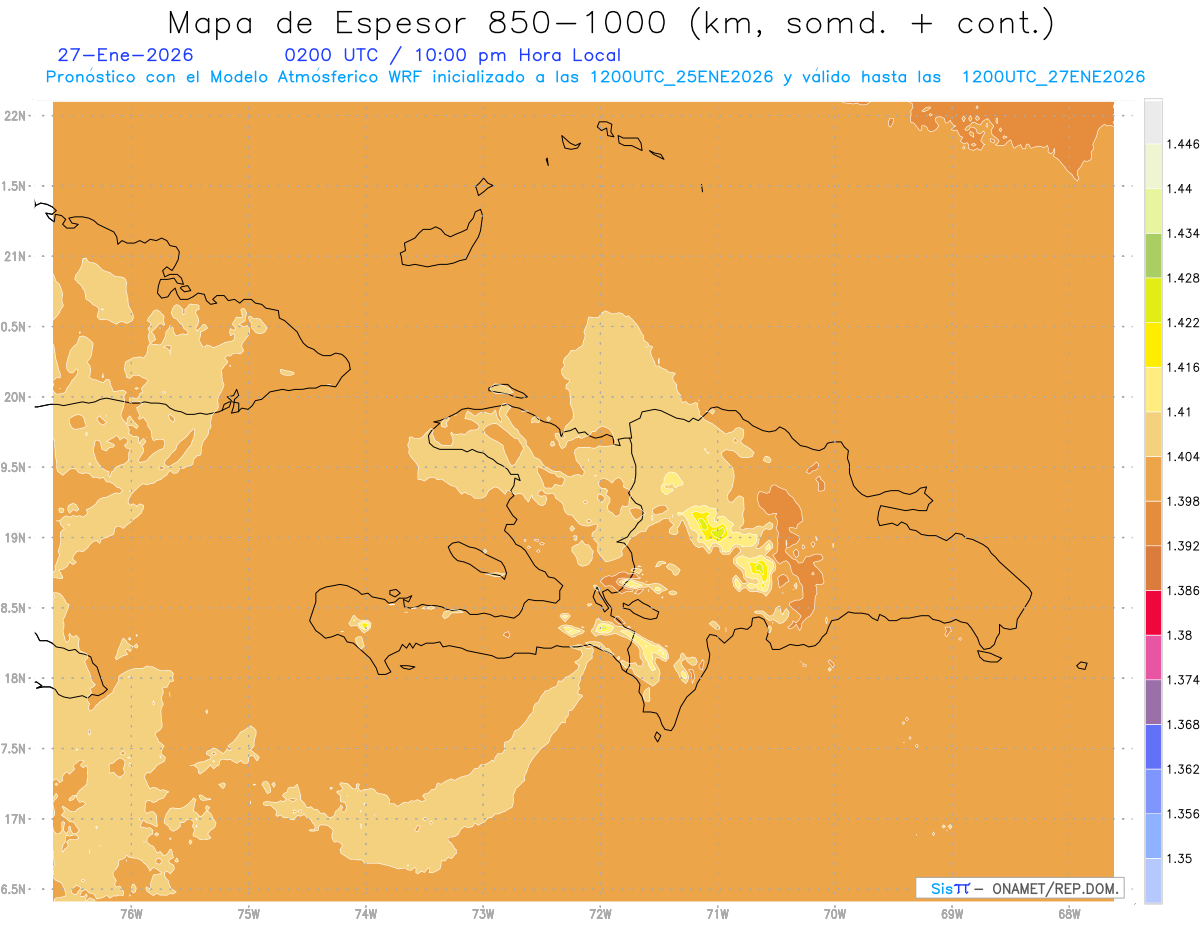Select the lime swatch between 1.422 and 1.428
The width and height of the screenshot is (1200, 927).
(1153, 300)
